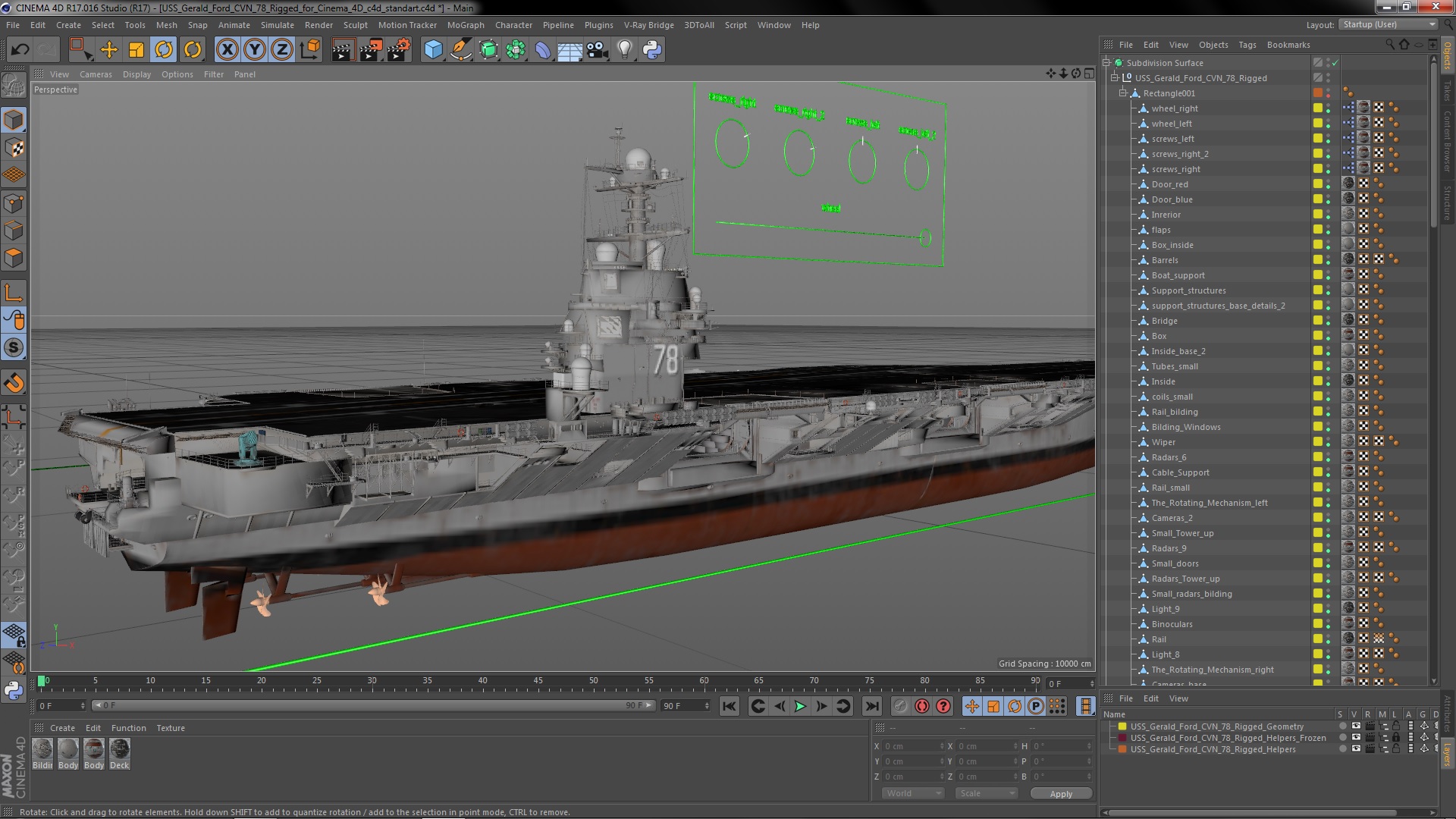Viewport: 1456px width, 819px height.
Task: Collapse the Rectangle001 object
Action: click(x=1123, y=93)
